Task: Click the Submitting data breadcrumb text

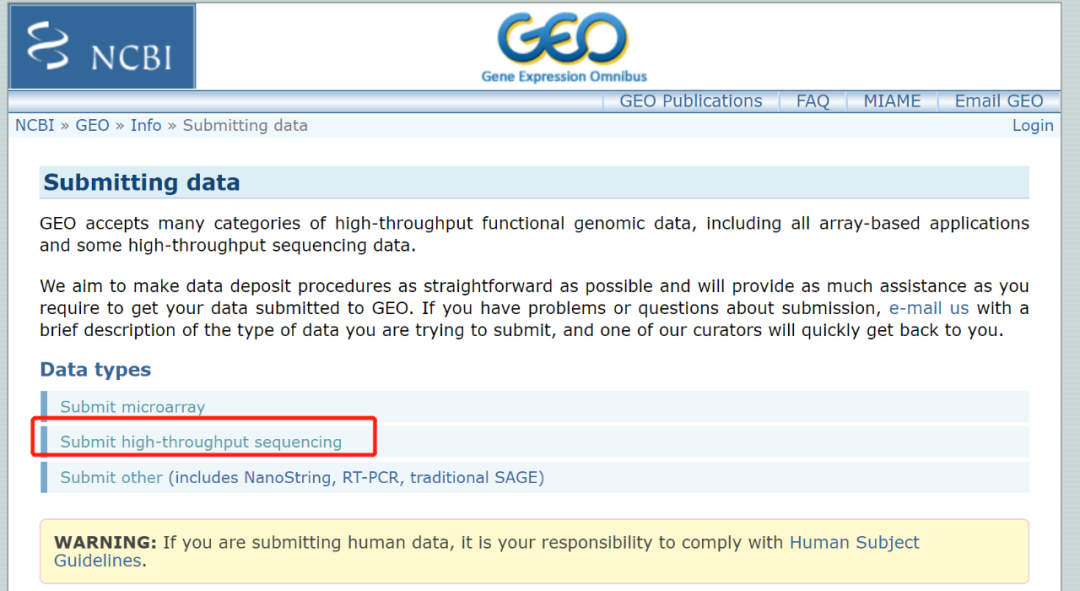Action: [x=245, y=125]
